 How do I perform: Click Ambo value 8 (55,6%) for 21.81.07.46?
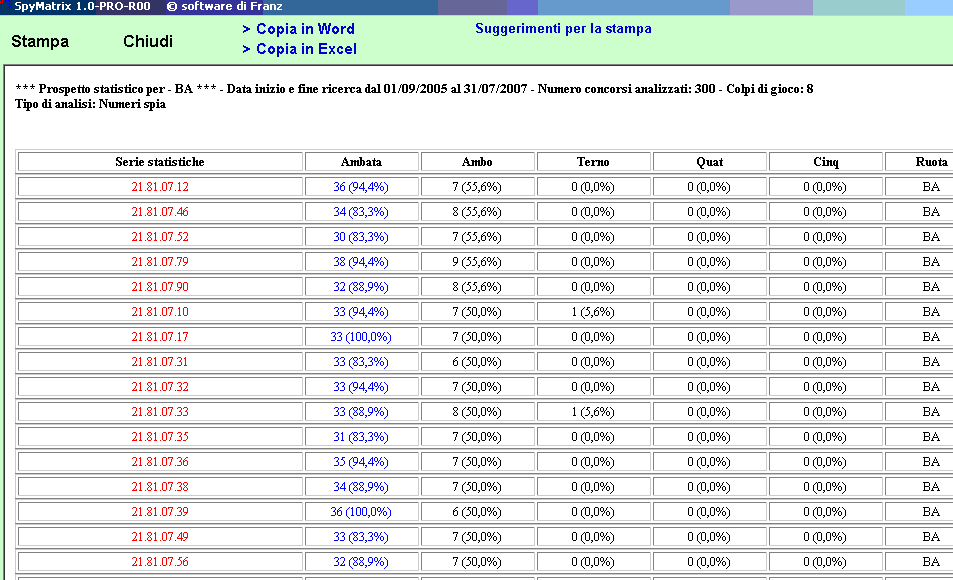click(x=477, y=212)
